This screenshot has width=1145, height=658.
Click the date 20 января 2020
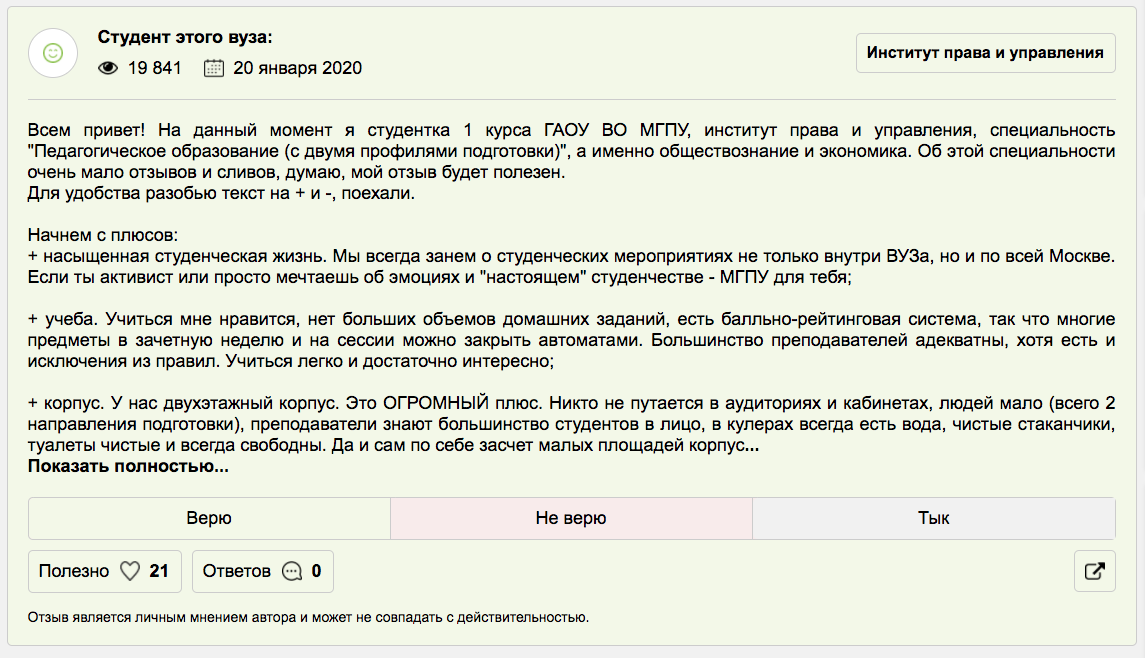(x=297, y=68)
